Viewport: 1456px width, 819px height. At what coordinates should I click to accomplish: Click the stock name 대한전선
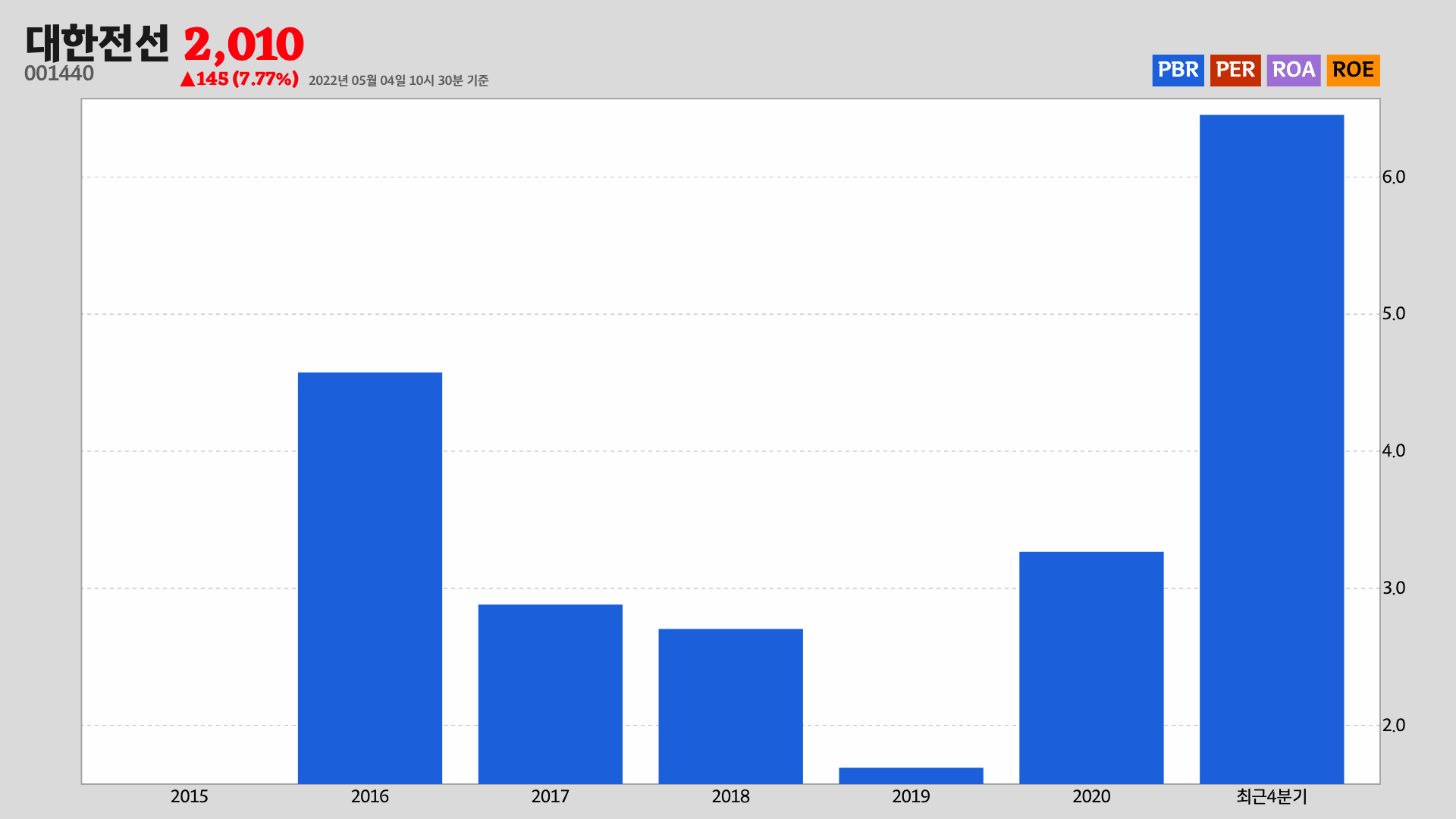[x=97, y=43]
